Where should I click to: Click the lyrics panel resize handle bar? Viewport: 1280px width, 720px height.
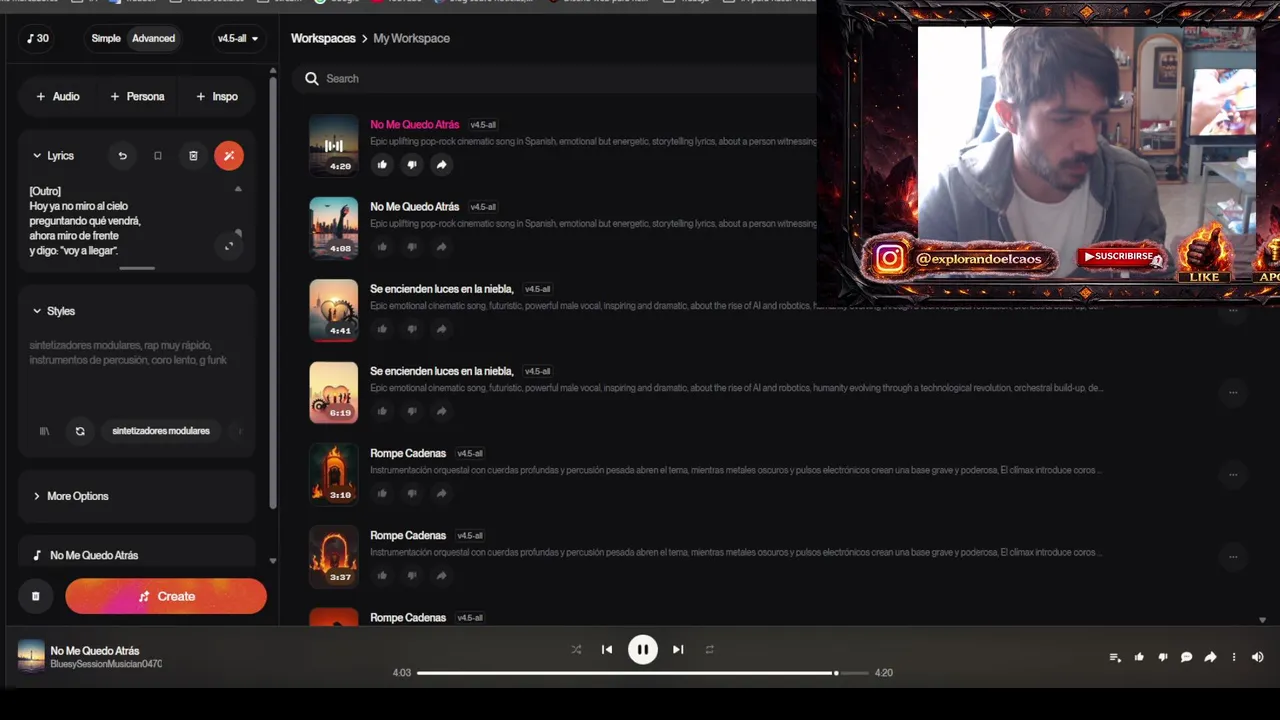pos(137,268)
